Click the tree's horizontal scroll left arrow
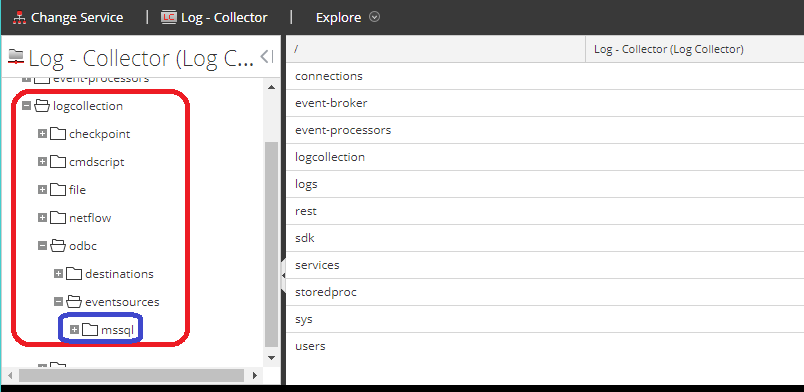This screenshot has width=804, height=392. point(10,375)
